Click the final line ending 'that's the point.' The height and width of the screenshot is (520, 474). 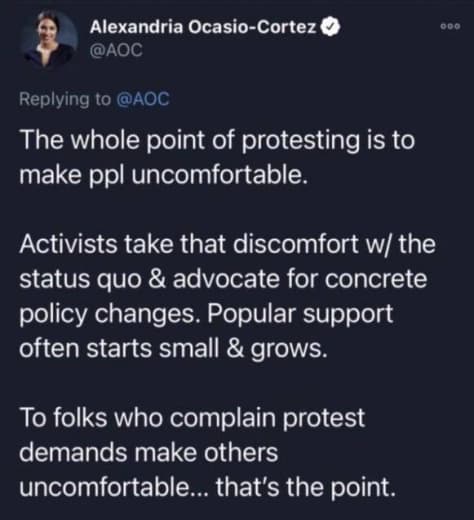click(x=207, y=488)
